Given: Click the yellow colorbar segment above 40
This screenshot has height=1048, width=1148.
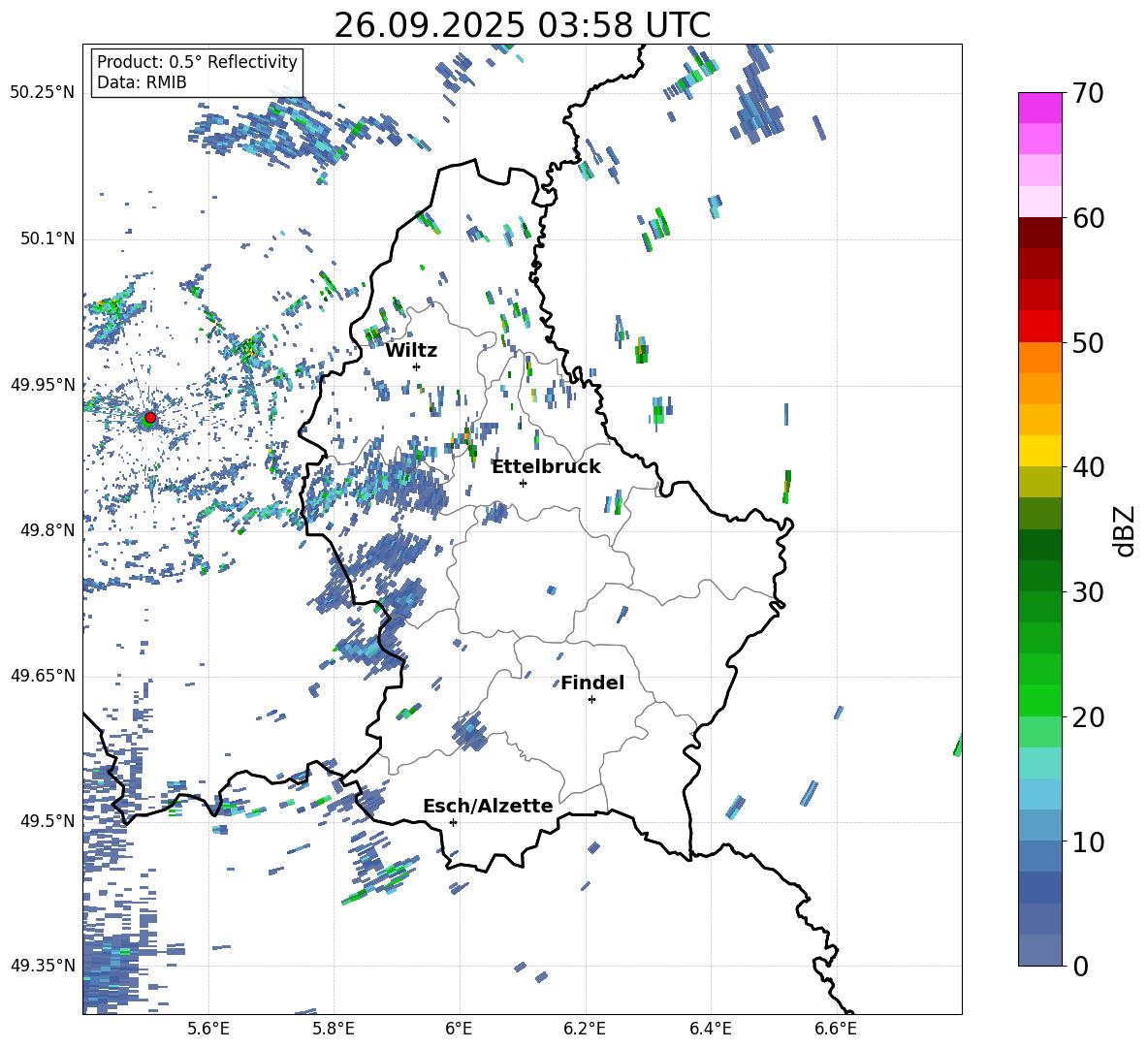Looking at the screenshot, I should click(x=1040, y=451).
